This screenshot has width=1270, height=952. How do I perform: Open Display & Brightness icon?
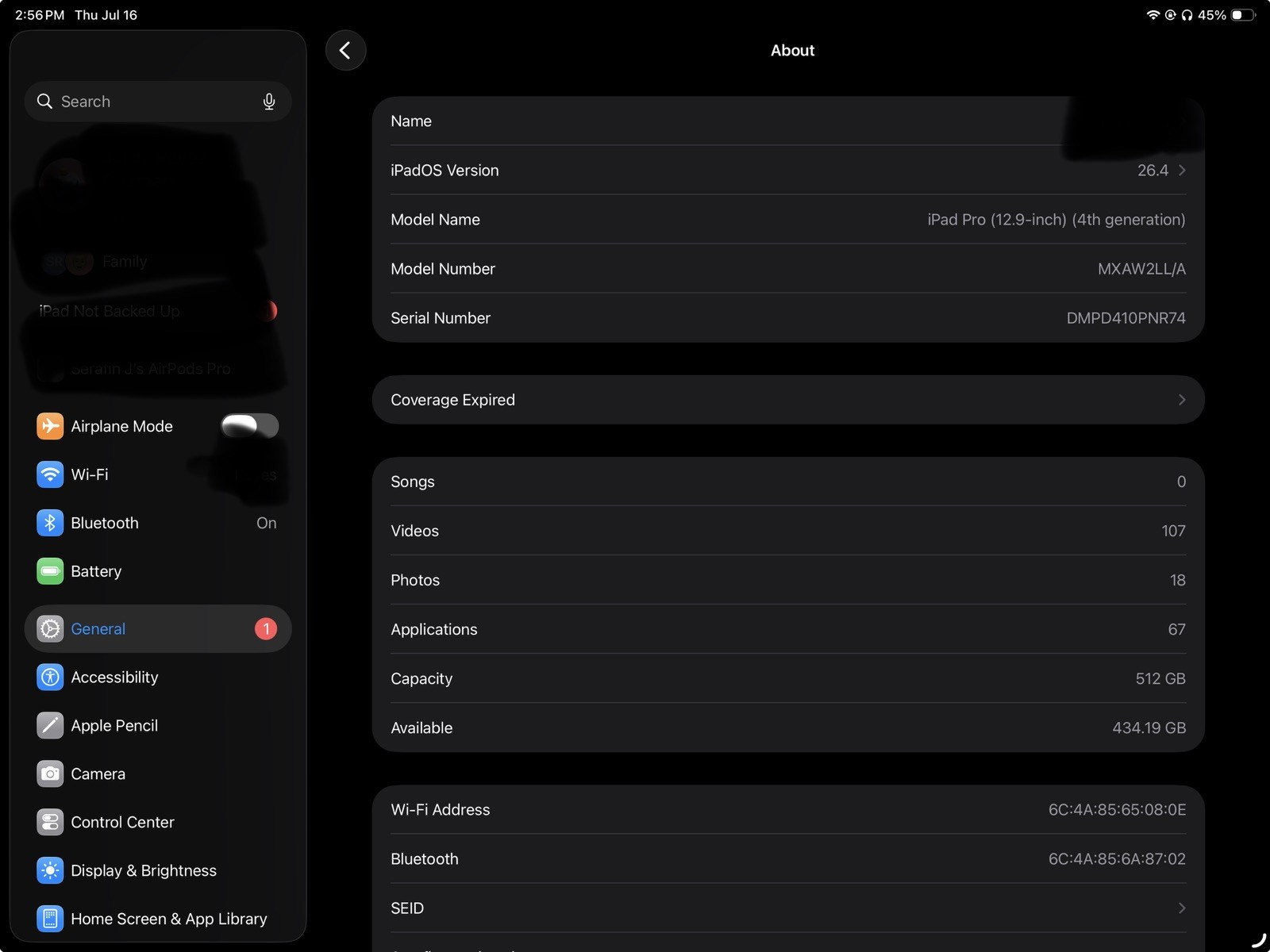pos(50,871)
